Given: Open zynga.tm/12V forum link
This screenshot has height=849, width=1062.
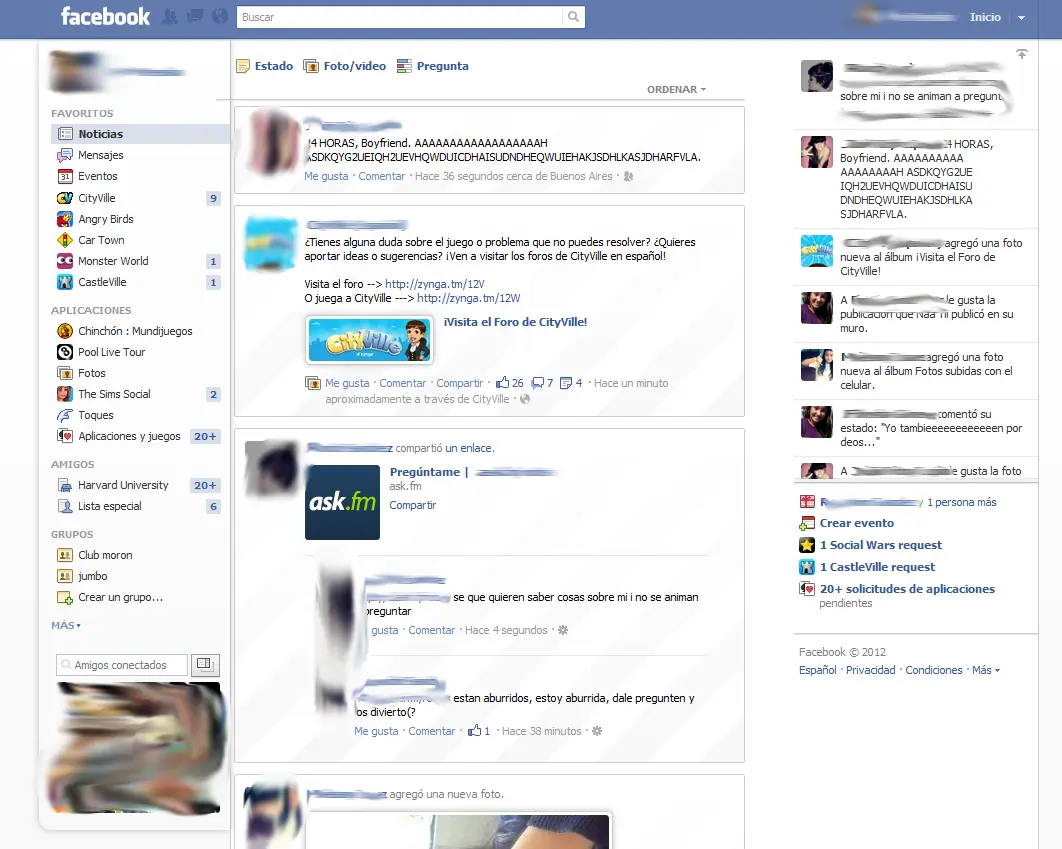Looking at the screenshot, I should click(435, 284).
